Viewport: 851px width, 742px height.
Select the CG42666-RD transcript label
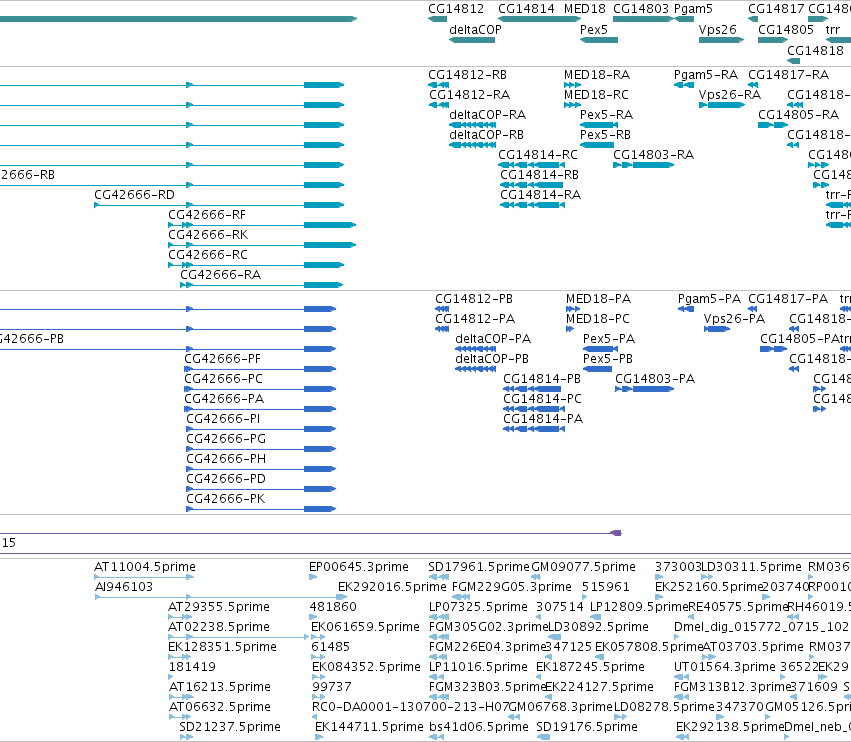tap(135, 194)
